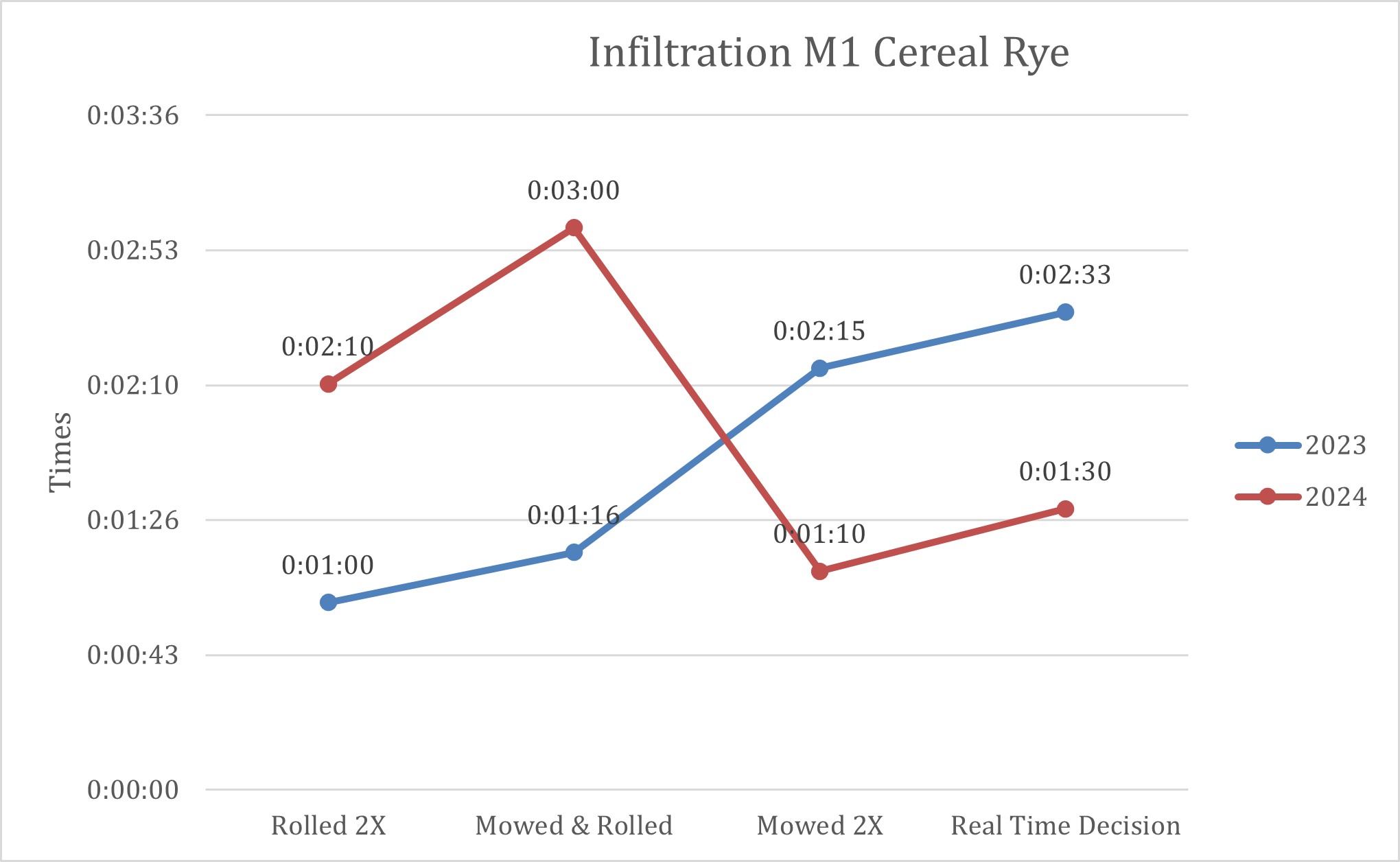Viewport: 1400px width, 862px height.
Task: Click the 0:01:00 data label
Action: click(327, 566)
